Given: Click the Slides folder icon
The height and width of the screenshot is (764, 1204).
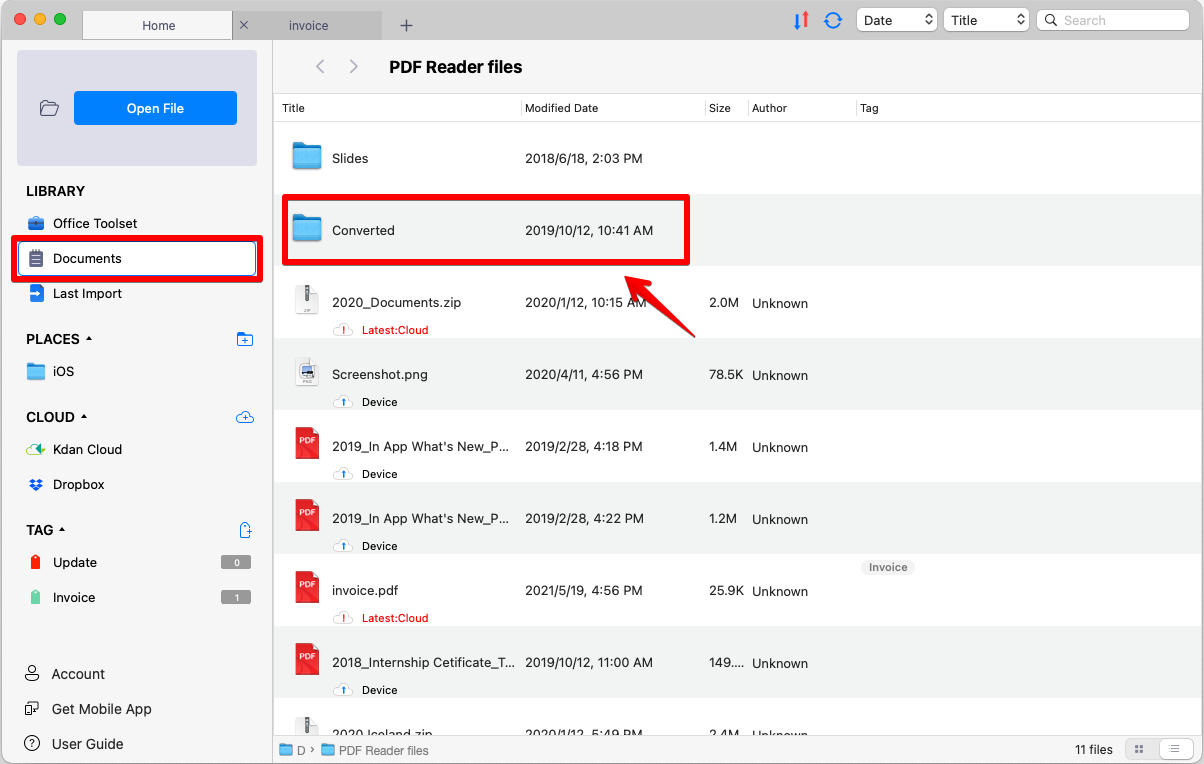Looking at the screenshot, I should (307, 157).
